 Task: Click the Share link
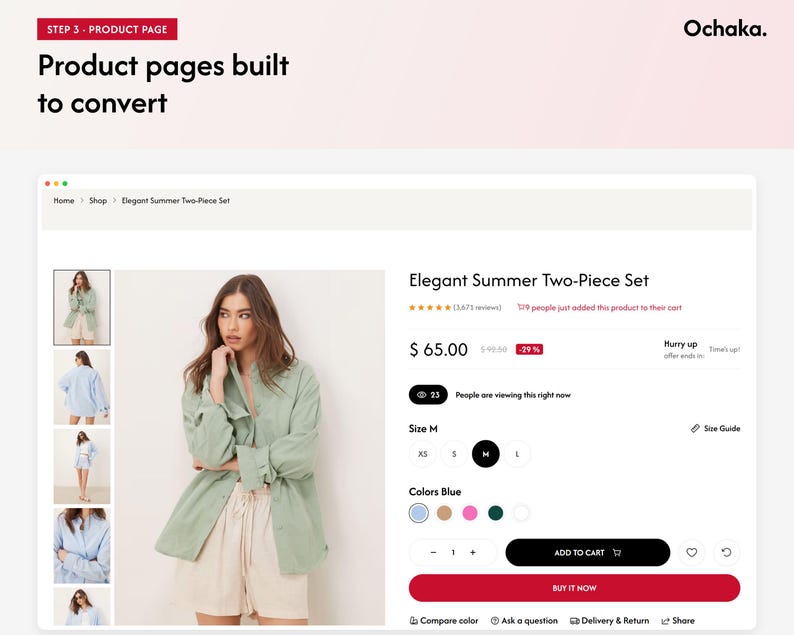tap(678, 620)
